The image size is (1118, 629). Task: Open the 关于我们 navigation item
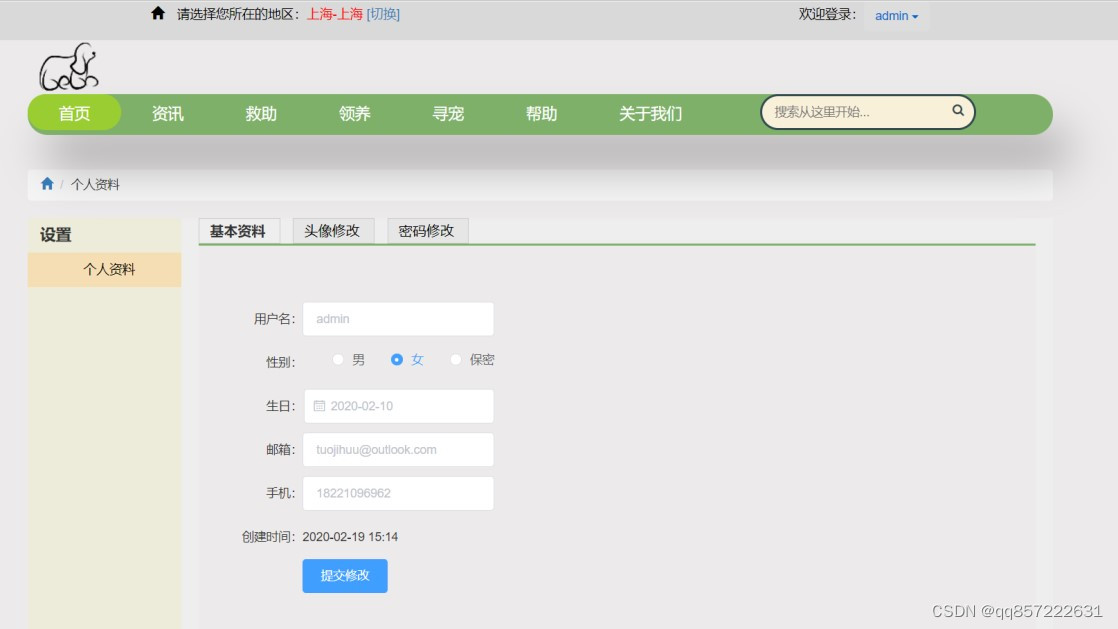pos(650,113)
